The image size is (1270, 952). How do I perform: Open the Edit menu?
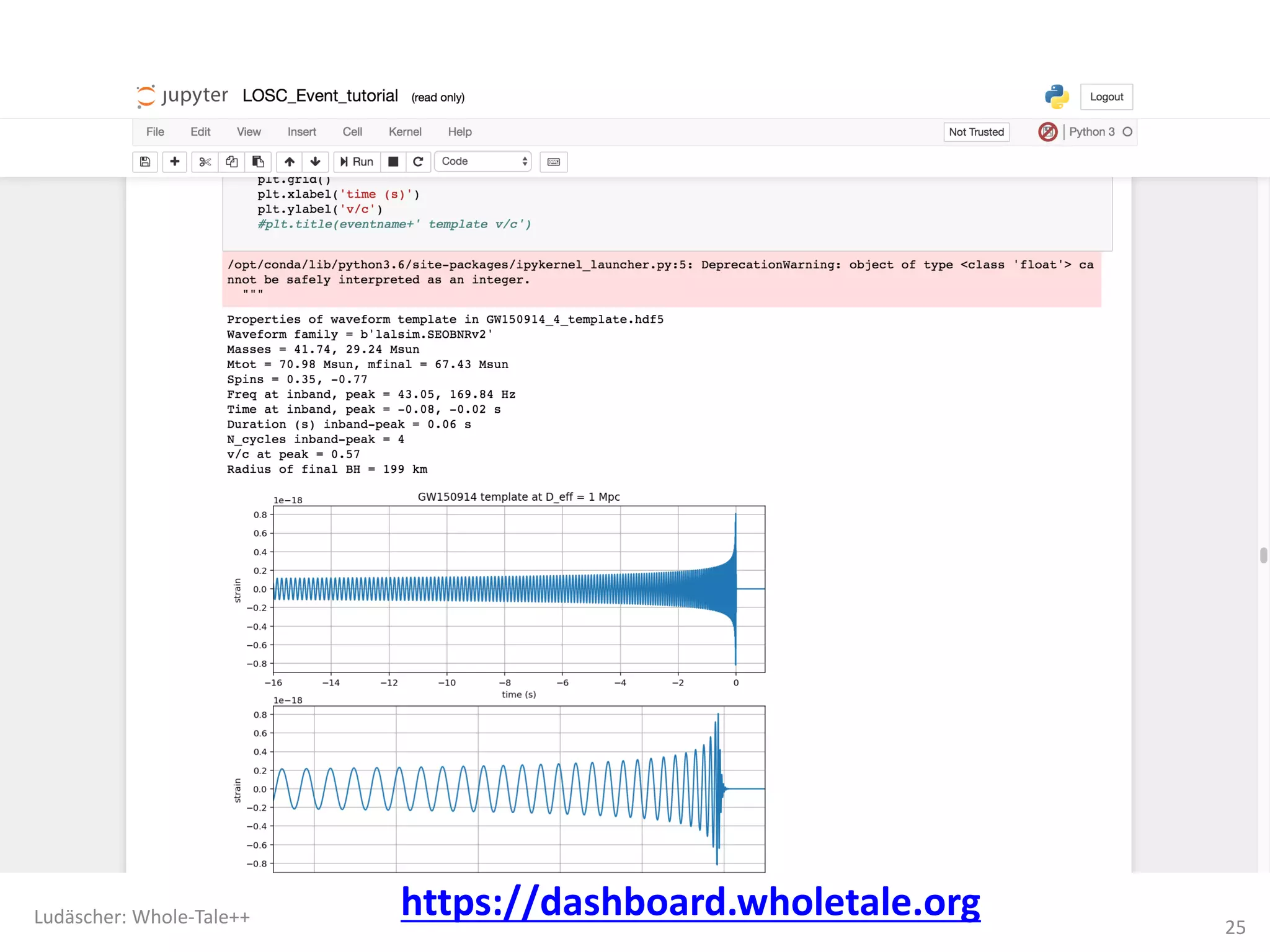pyautogui.click(x=200, y=132)
